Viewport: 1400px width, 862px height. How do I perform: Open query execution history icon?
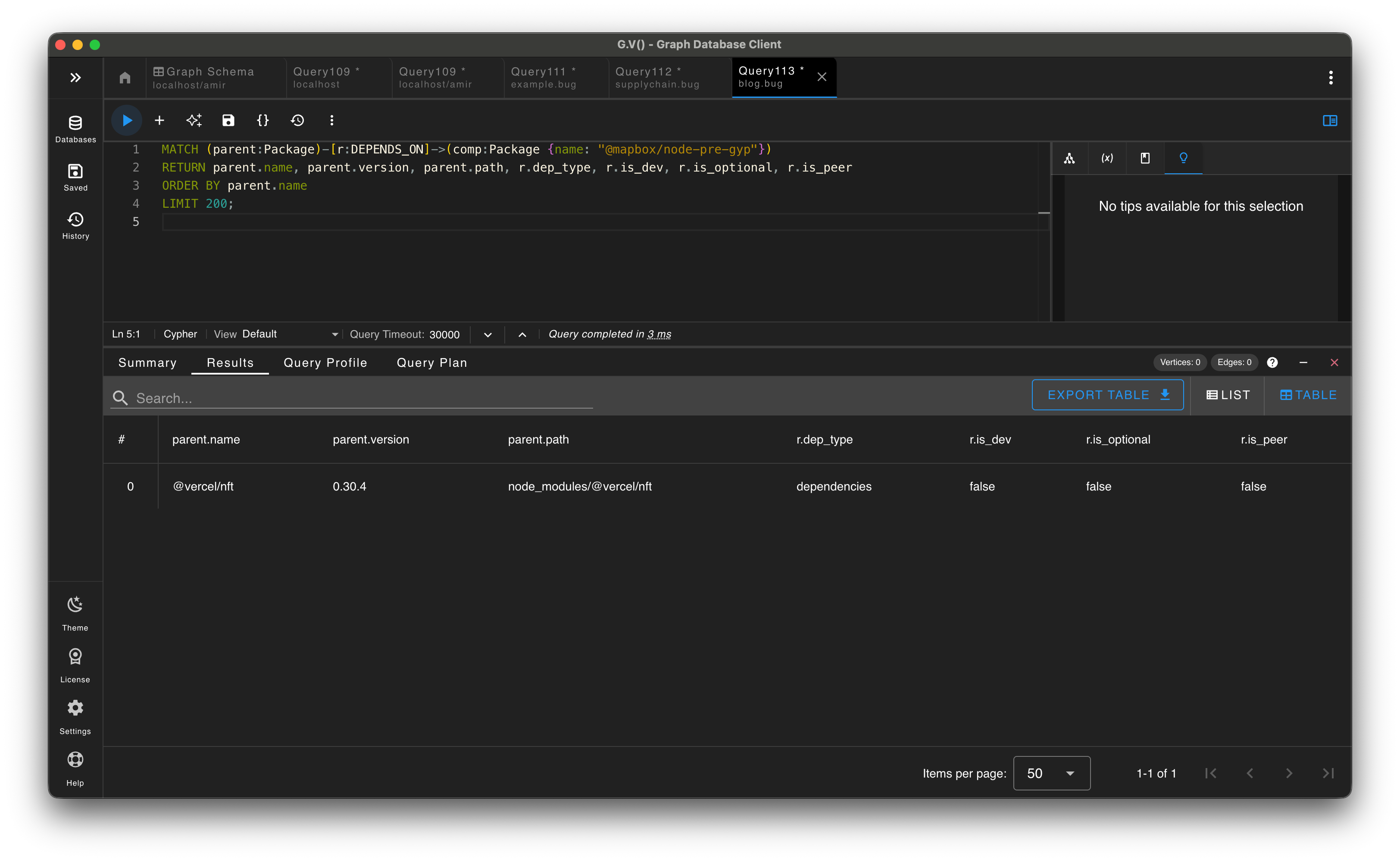297,120
